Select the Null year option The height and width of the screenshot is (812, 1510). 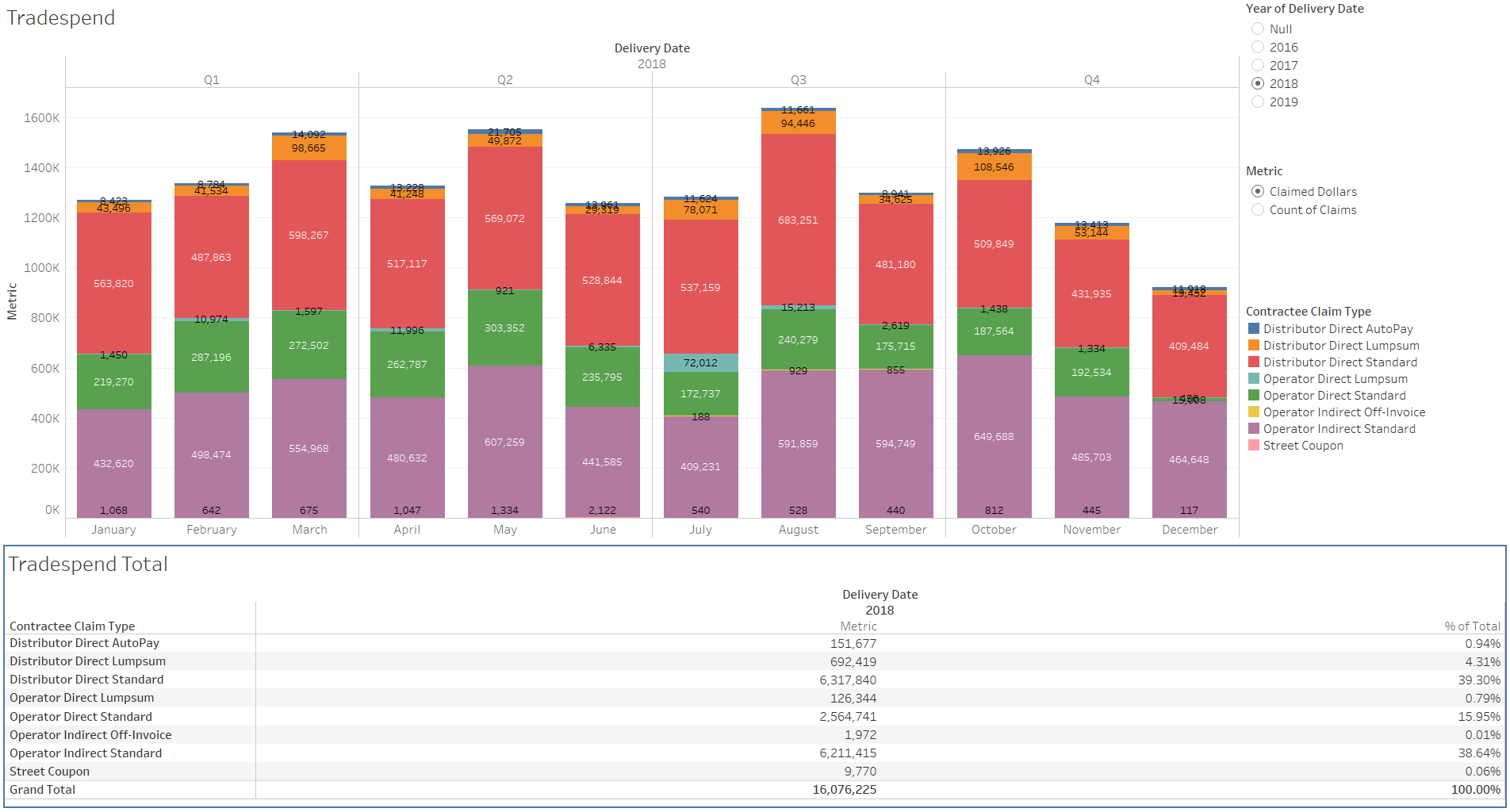point(1258,29)
